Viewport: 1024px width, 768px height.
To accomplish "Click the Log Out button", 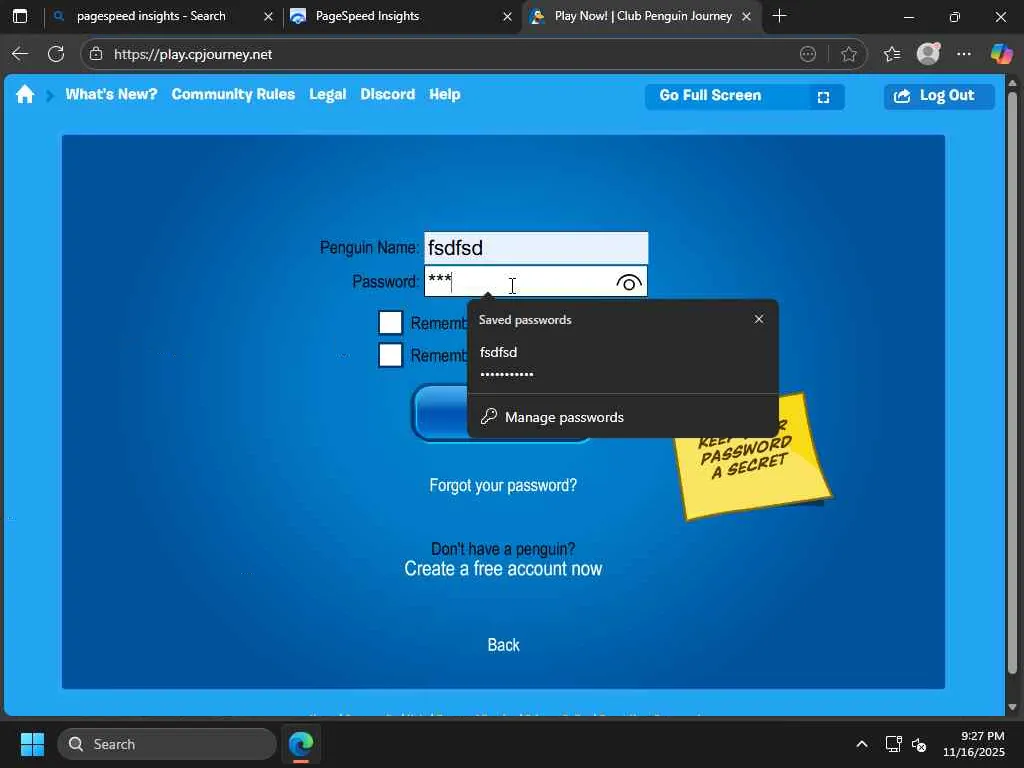I will 939,96.
